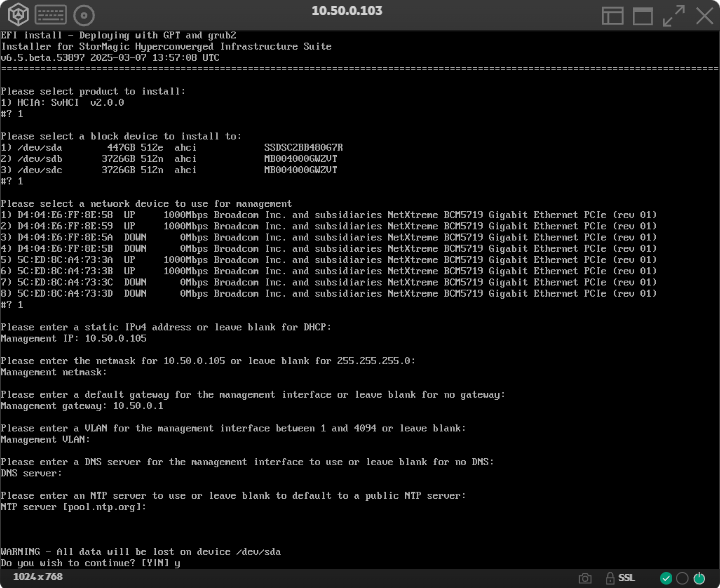Capture console screenshot with camera icon

[585, 578]
